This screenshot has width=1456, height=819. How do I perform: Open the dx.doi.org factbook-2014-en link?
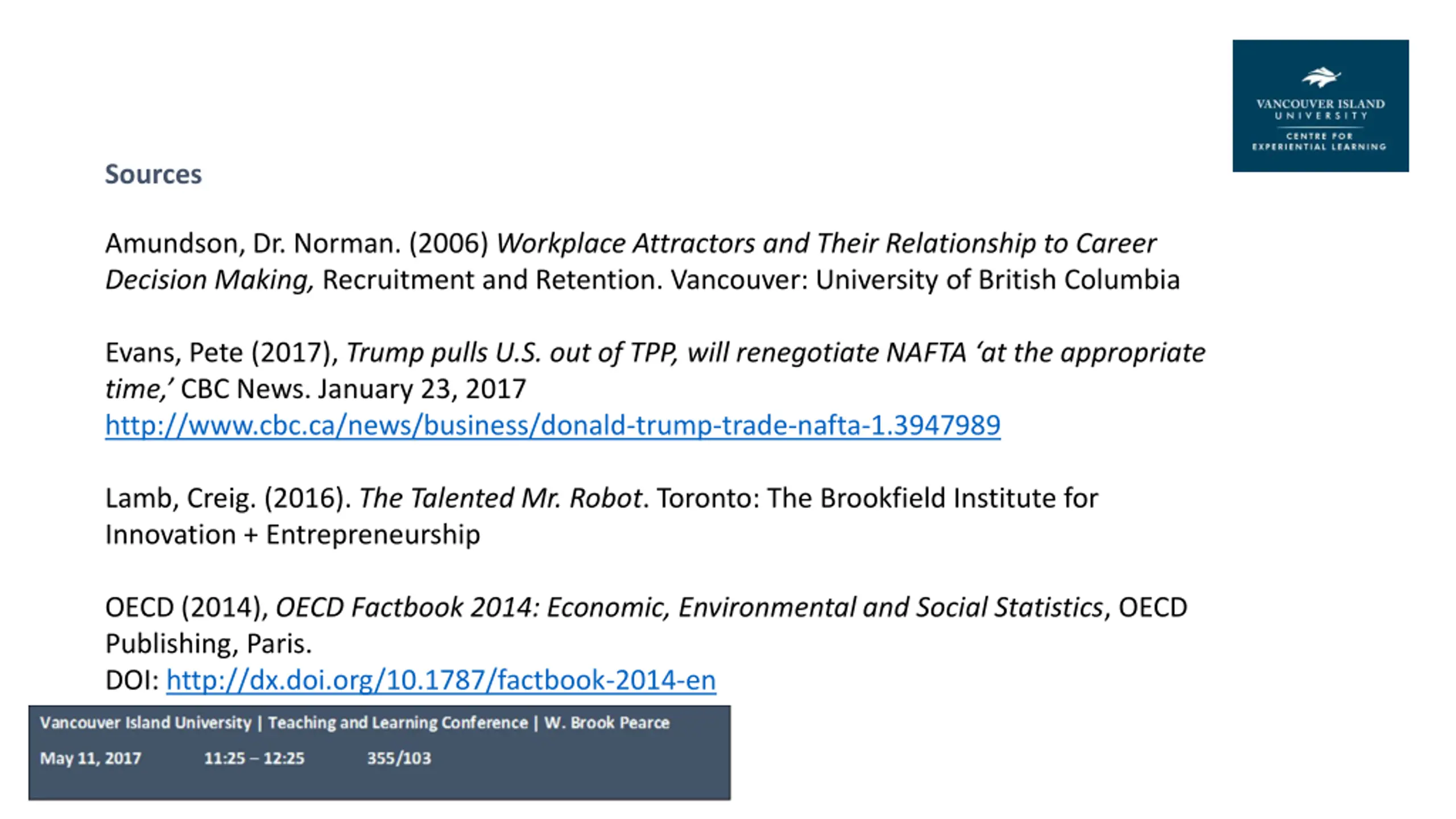point(441,680)
